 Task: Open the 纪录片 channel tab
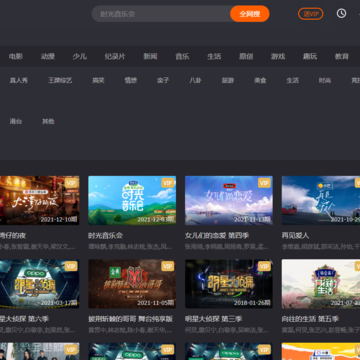115,56
